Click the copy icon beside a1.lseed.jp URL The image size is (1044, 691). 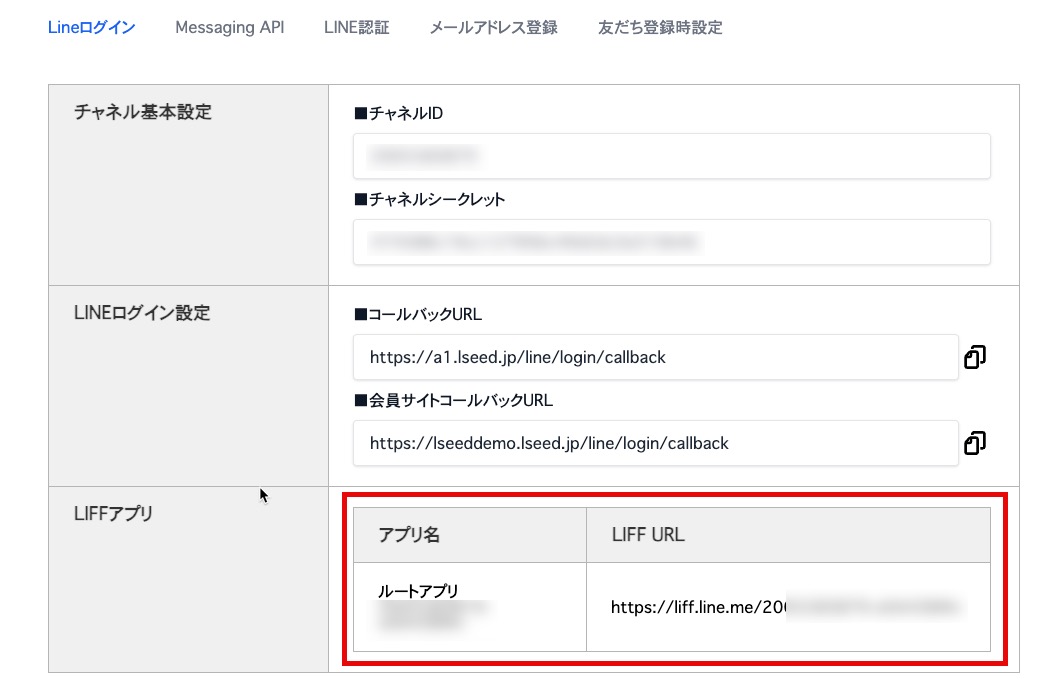tap(974, 357)
